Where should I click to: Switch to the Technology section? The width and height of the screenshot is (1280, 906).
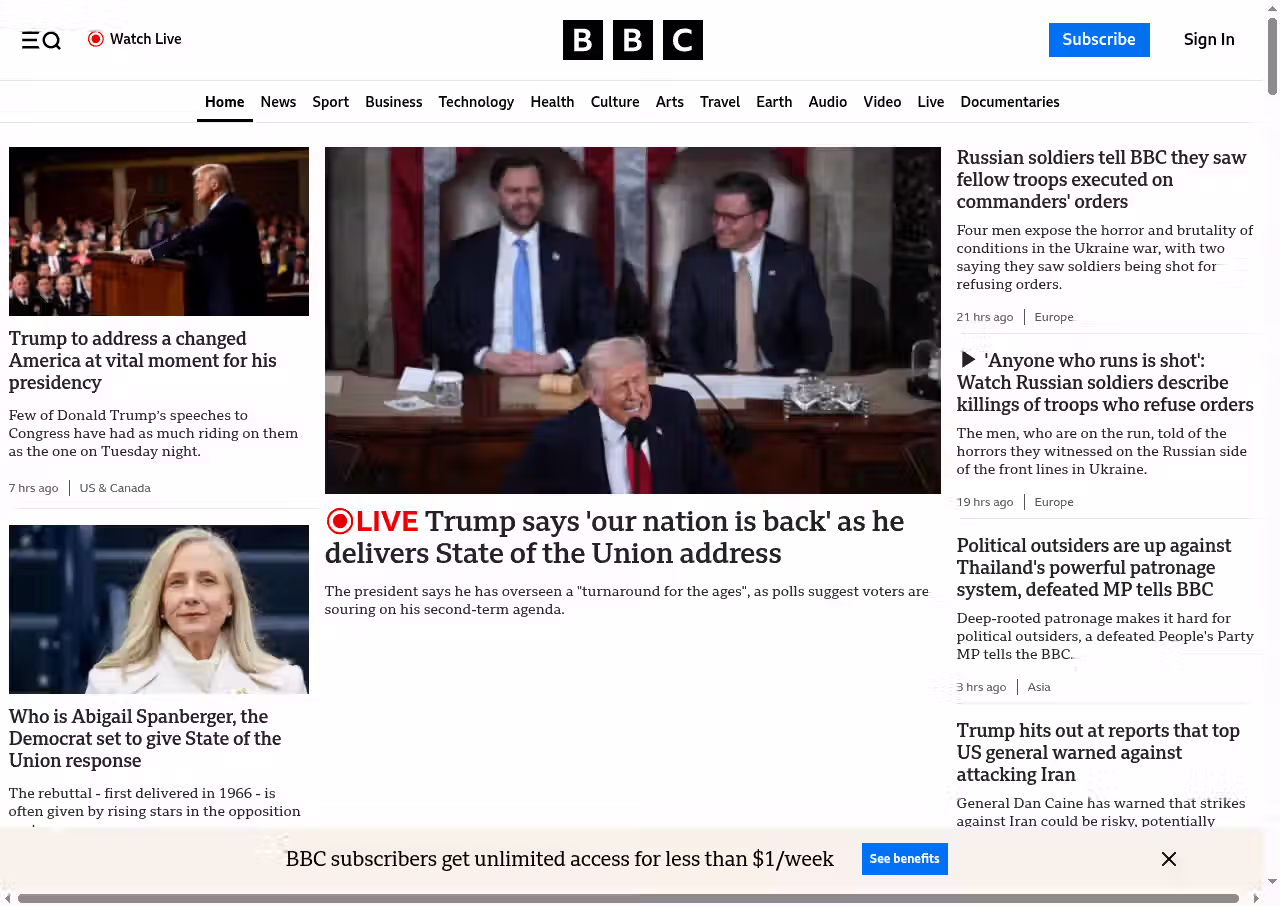[476, 102]
